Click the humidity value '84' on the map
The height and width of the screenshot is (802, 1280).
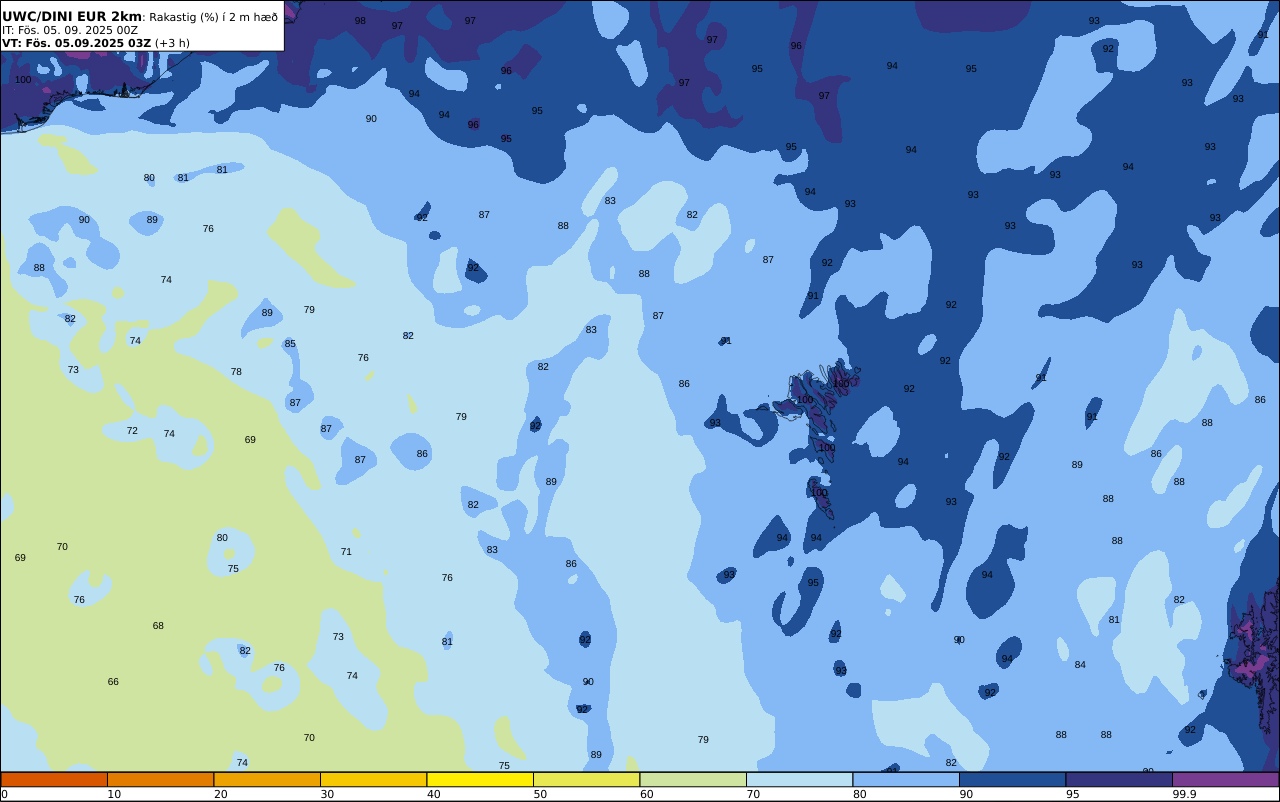(x=1080, y=665)
